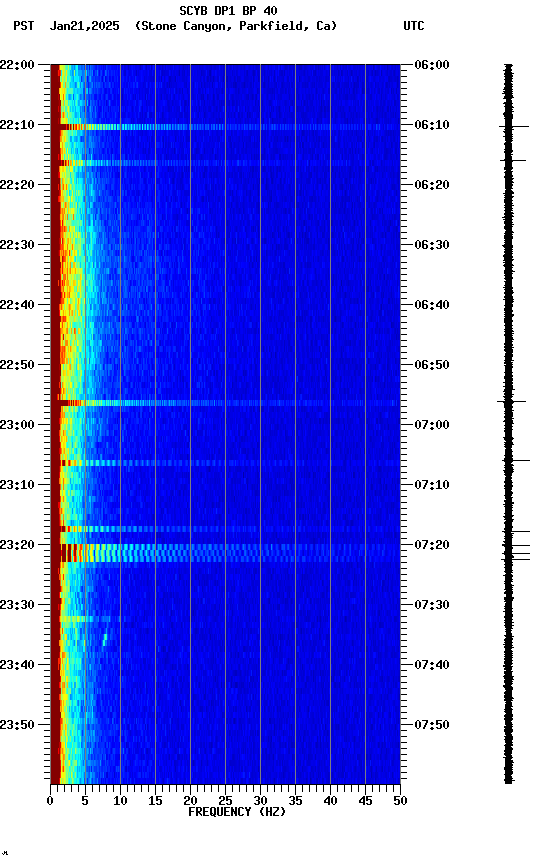This screenshot has width=552, height=864.
Task: Click the 50 Hz frequency tick label
Action: point(400,801)
